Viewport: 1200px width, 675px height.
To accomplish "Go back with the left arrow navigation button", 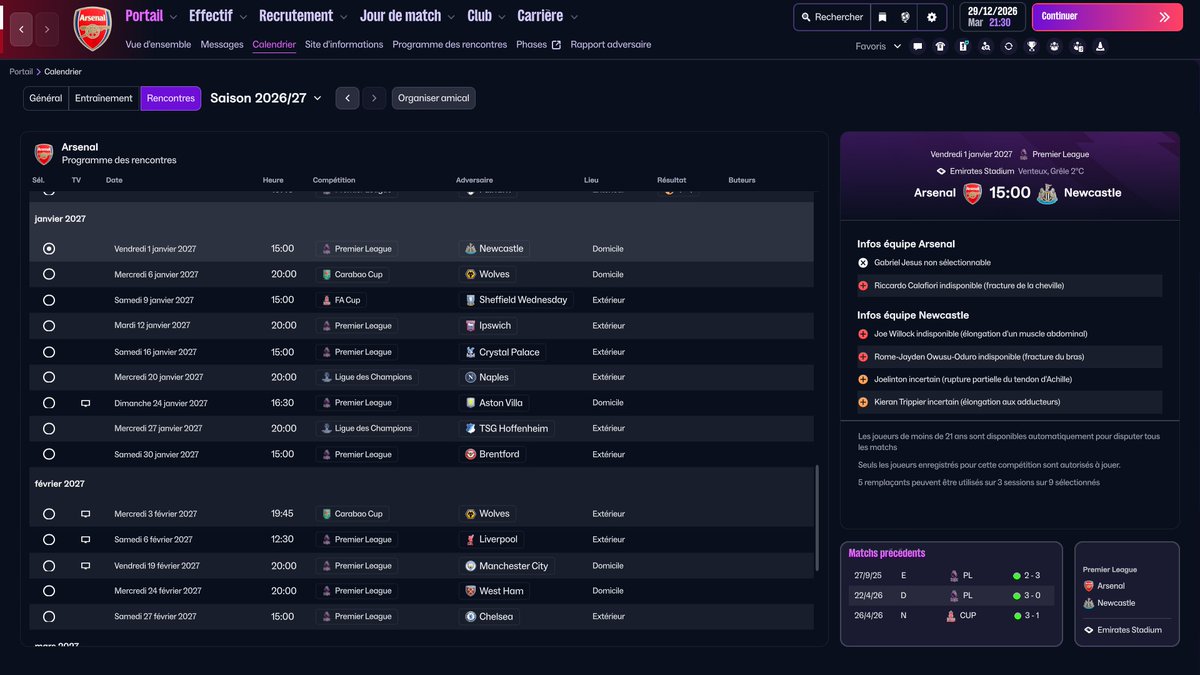I will tap(22, 29).
